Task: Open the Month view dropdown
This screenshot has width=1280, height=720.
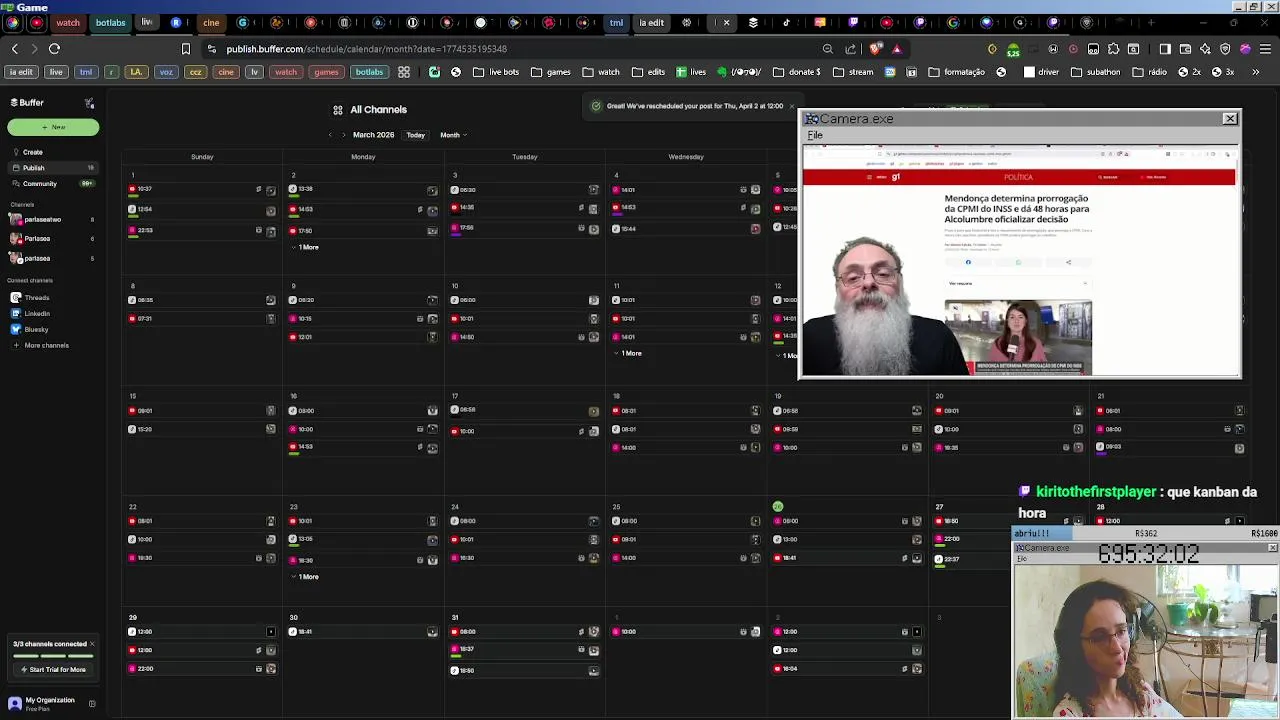Action: point(453,135)
